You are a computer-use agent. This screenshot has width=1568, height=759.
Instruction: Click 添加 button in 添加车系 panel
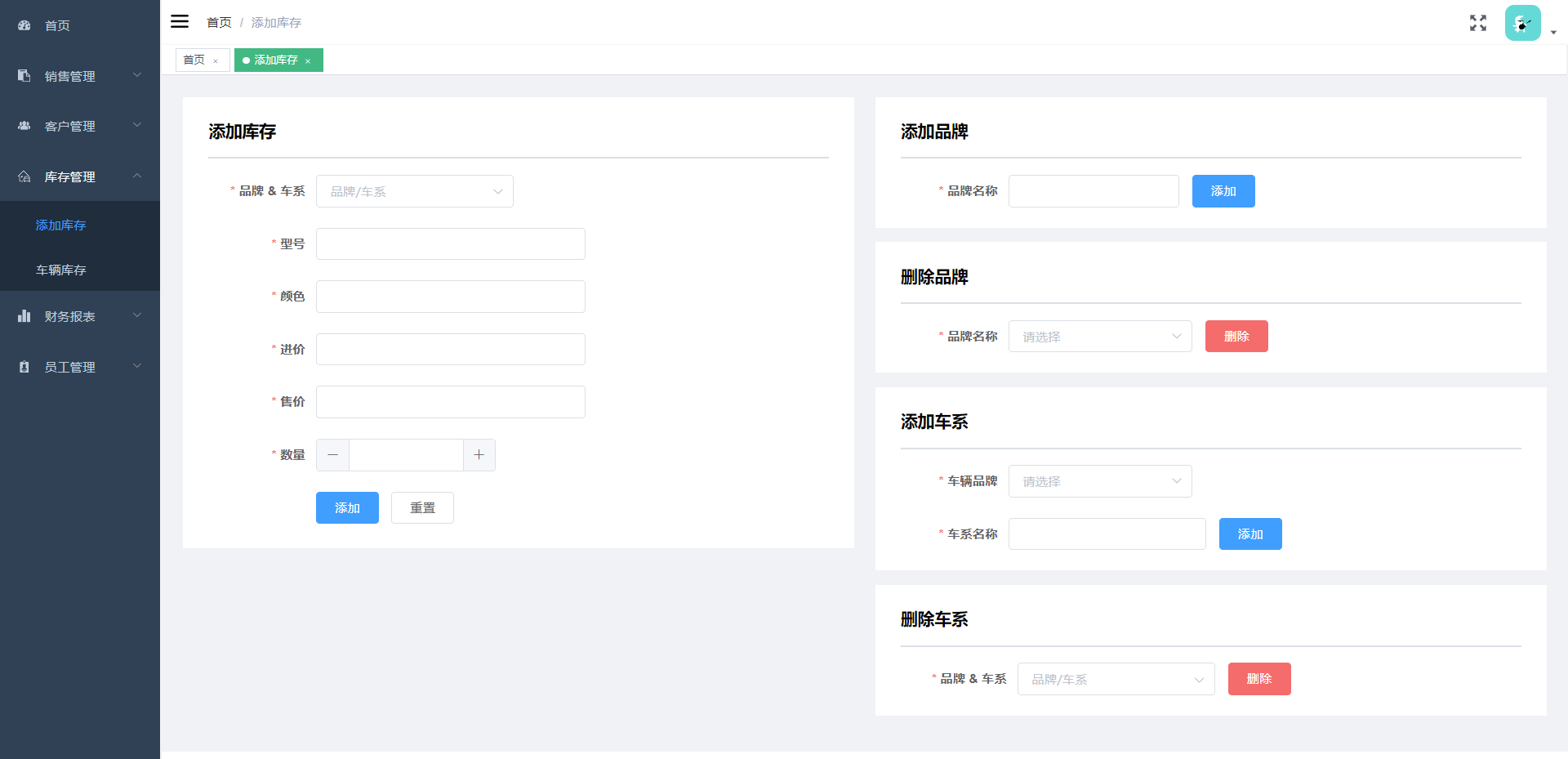tap(1250, 534)
